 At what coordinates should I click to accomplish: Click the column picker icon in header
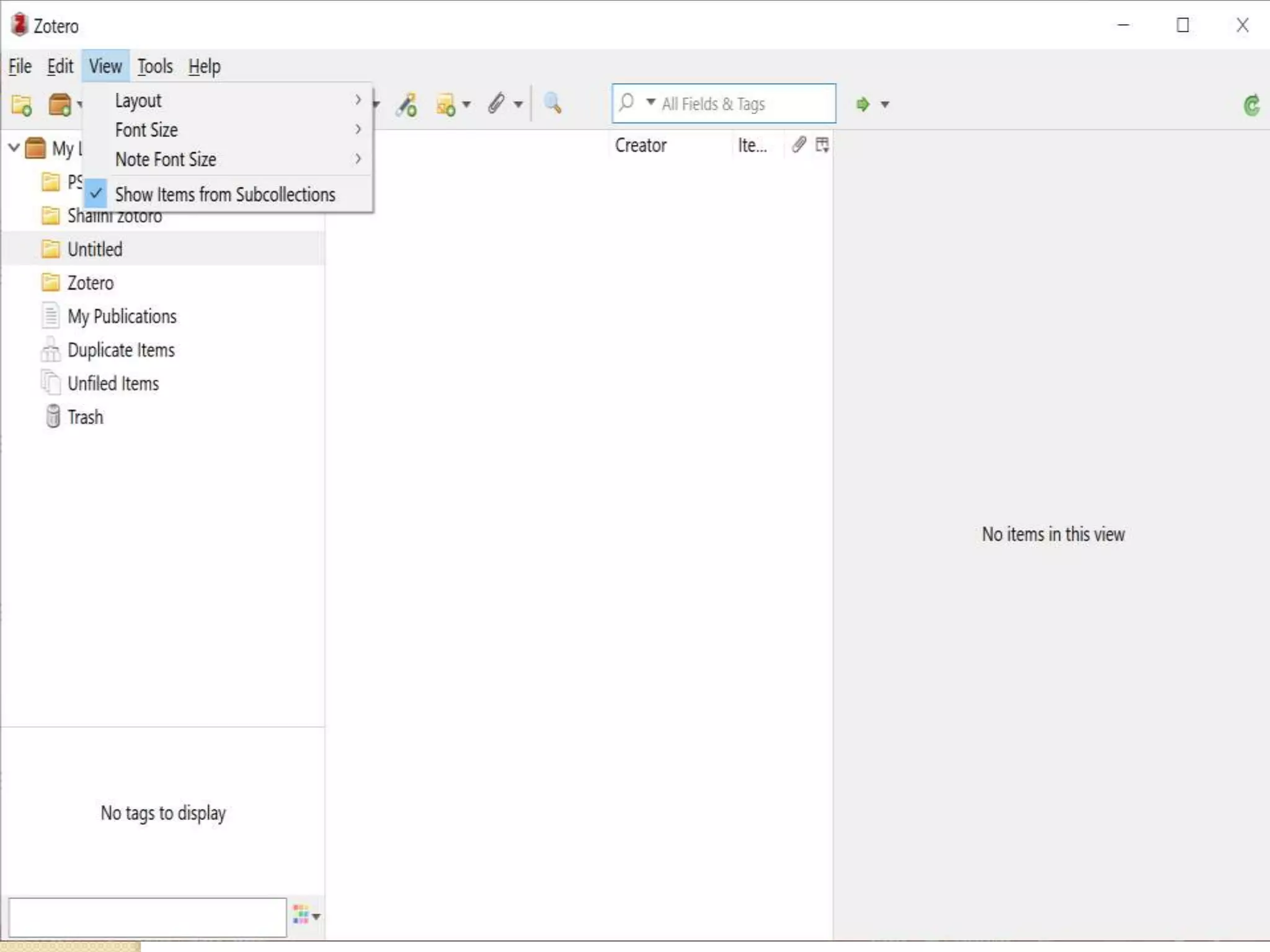coord(822,145)
